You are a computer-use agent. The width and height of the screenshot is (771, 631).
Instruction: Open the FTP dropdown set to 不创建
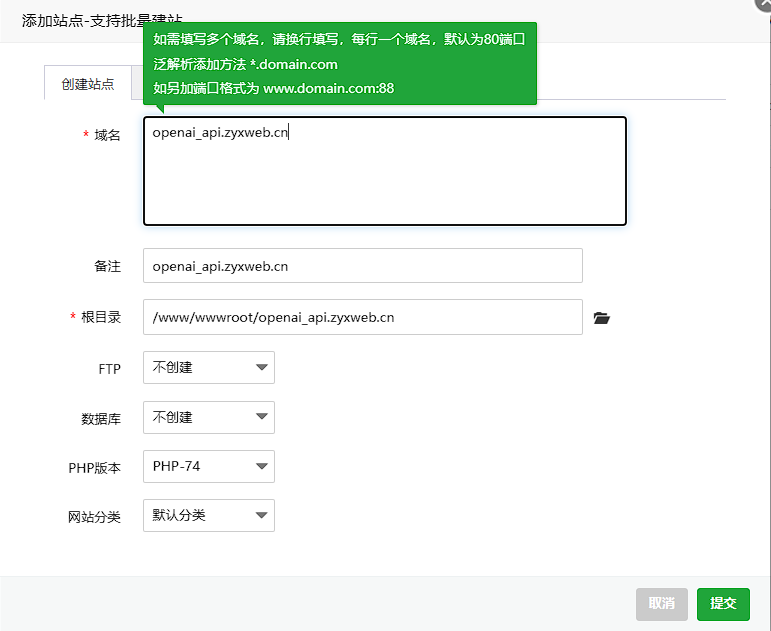click(208, 368)
